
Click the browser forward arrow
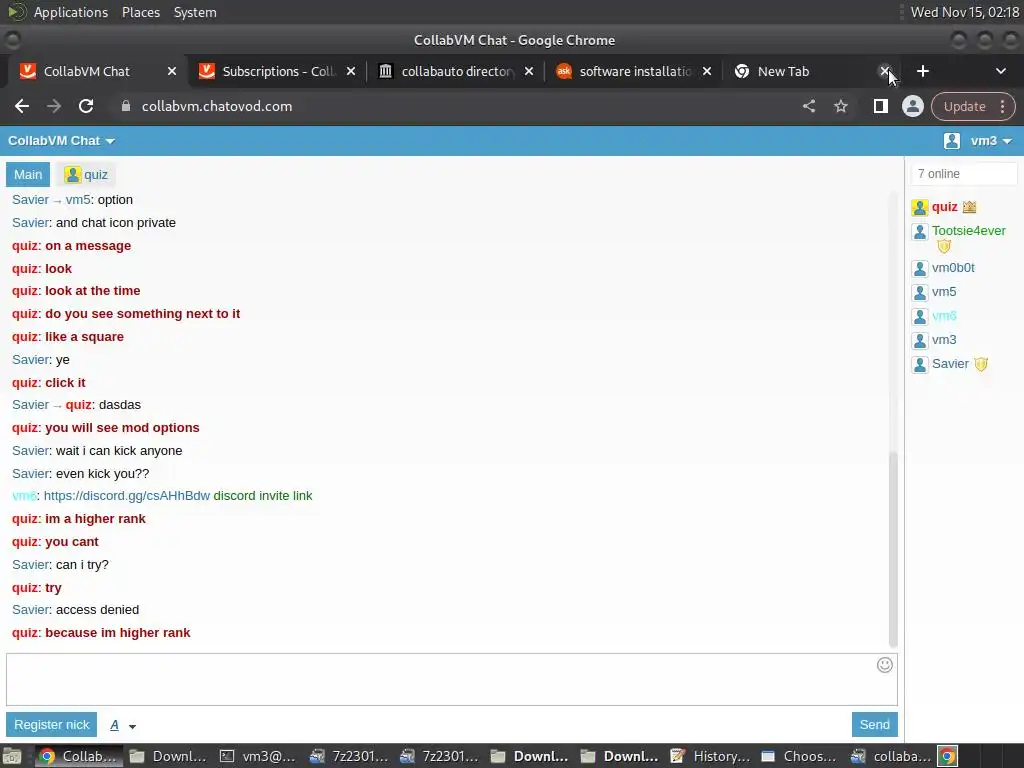[54, 106]
